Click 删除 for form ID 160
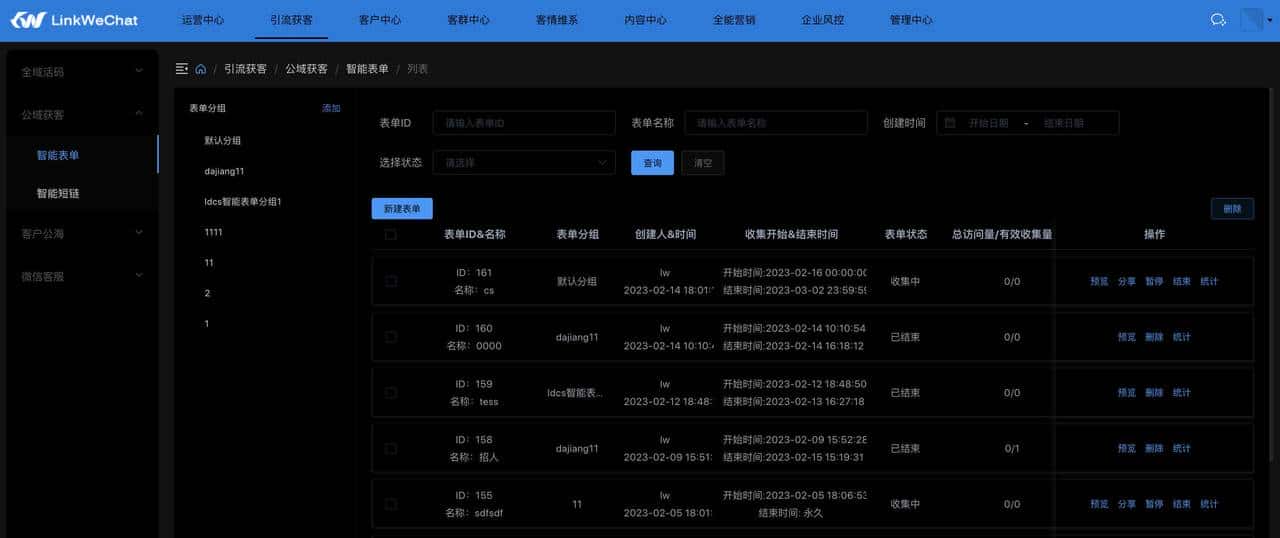 pos(1154,338)
